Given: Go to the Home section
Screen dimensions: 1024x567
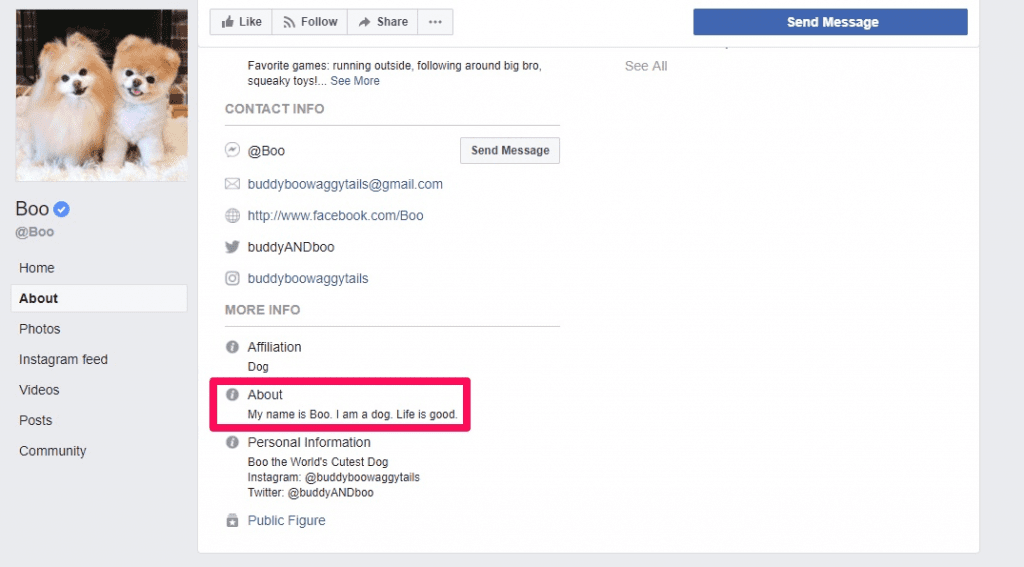Looking at the screenshot, I should (x=37, y=268).
